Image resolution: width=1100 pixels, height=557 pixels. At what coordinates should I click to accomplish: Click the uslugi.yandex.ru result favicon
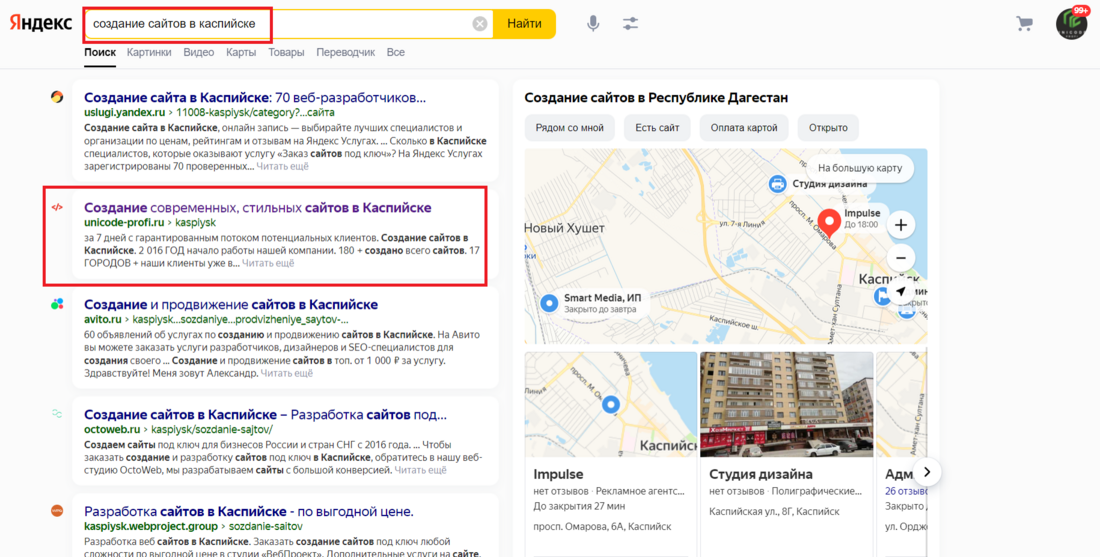click(x=57, y=97)
